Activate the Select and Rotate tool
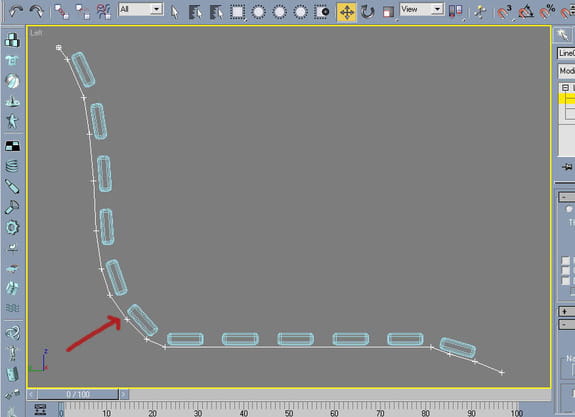This screenshot has width=575, height=417. point(367,12)
